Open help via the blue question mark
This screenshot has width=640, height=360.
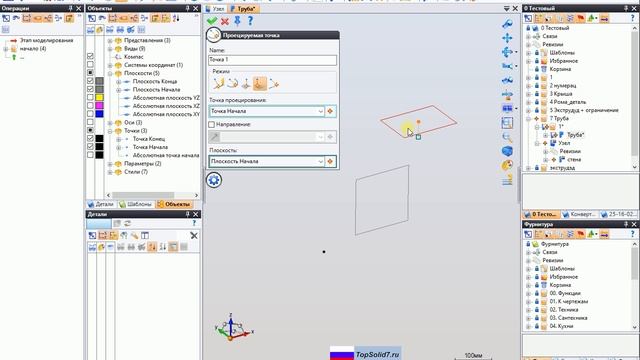pyautogui.click(x=250, y=21)
